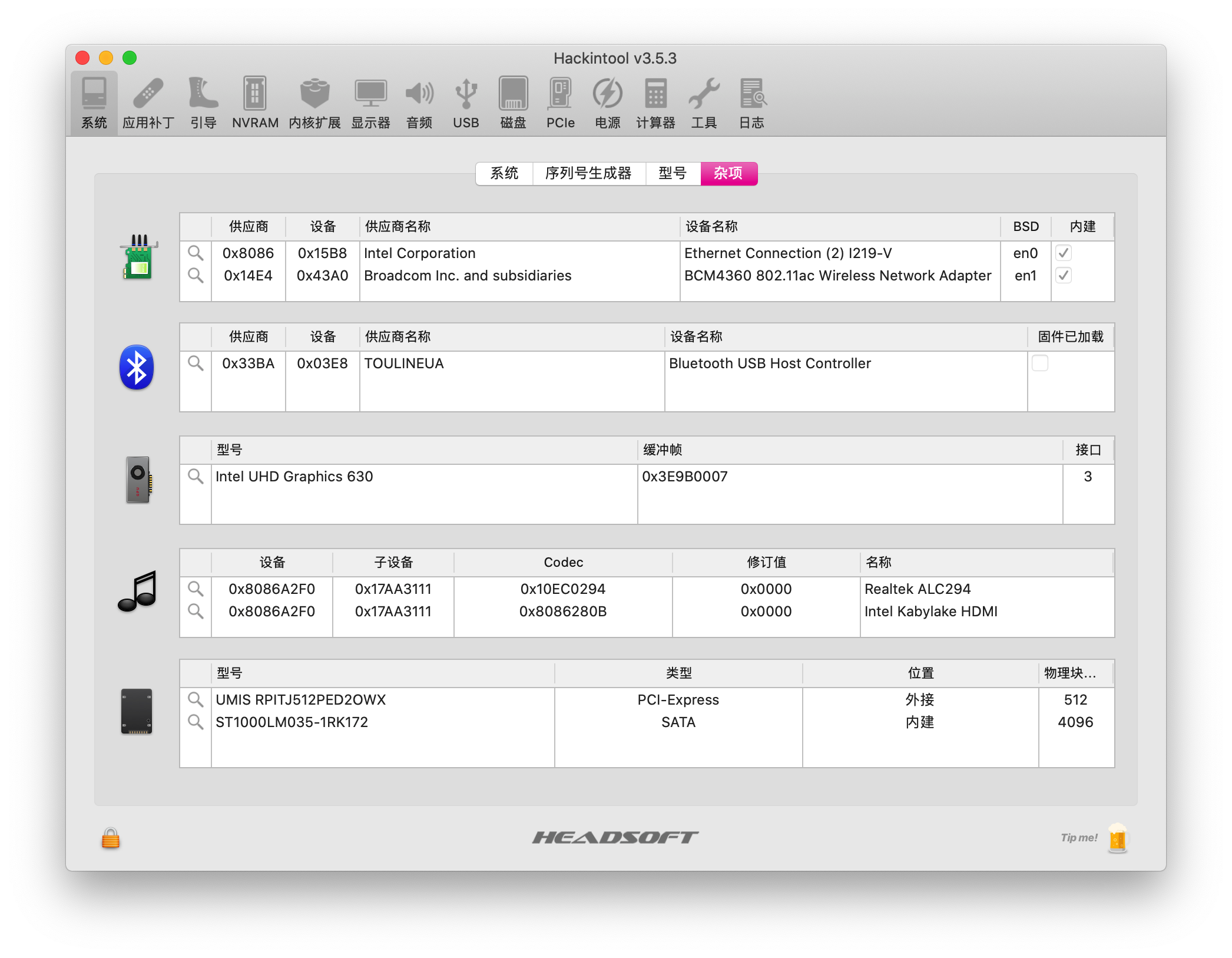Sort audio table by 修订值 header
The height and width of the screenshot is (958, 1232).
tap(766, 563)
